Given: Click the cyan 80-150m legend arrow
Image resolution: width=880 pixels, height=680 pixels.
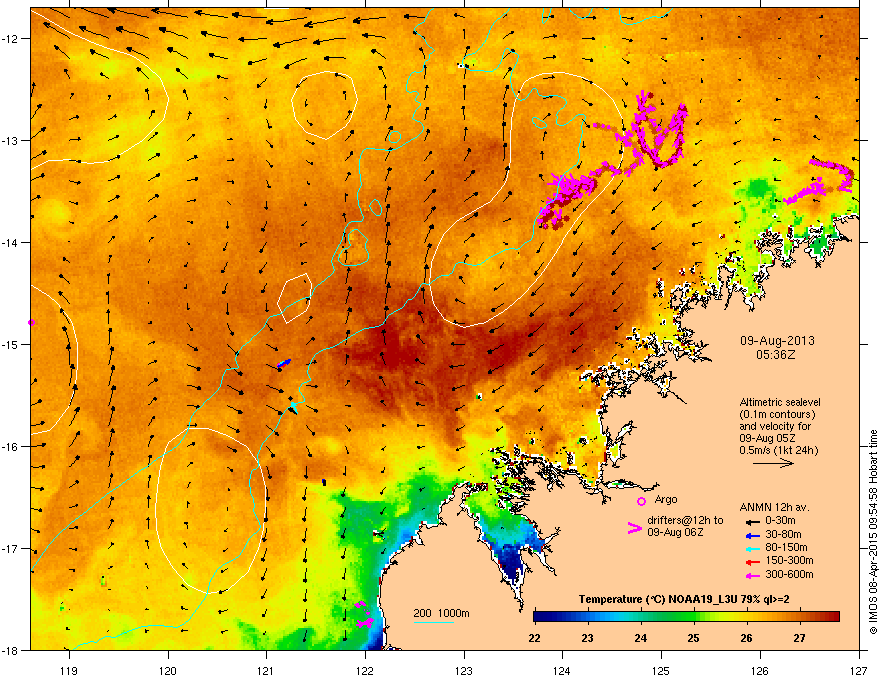Looking at the screenshot, I should [752, 548].
